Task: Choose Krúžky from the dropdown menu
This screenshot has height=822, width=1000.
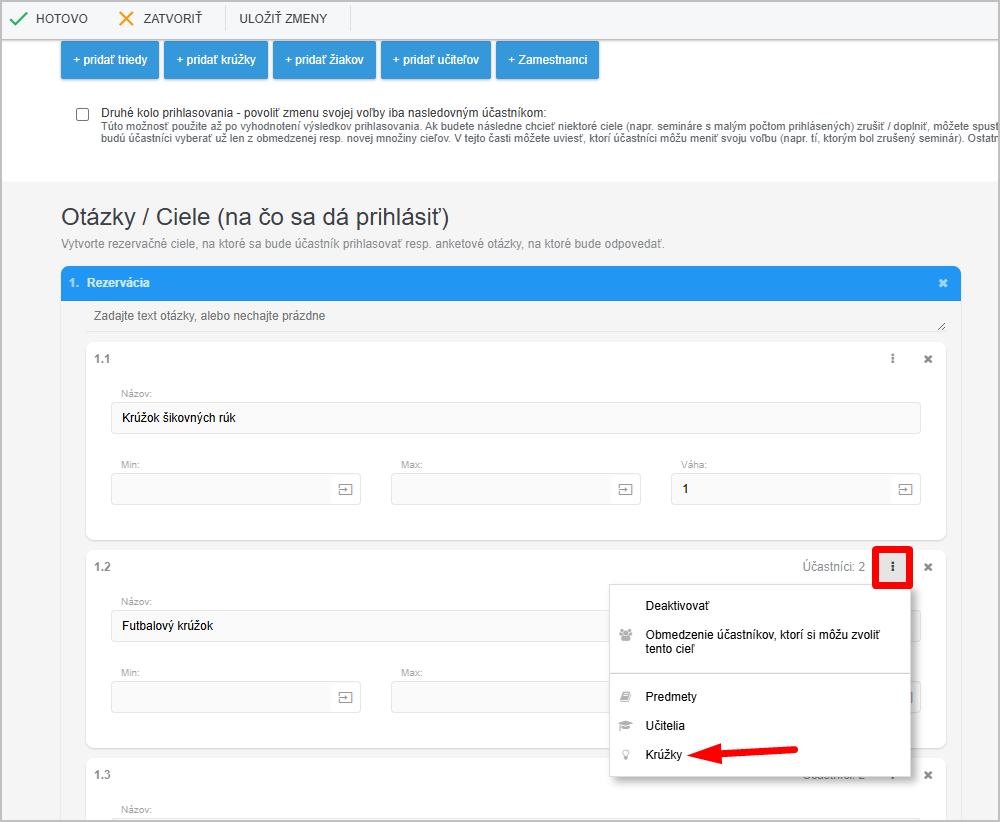Action: [x=663, y=755]
